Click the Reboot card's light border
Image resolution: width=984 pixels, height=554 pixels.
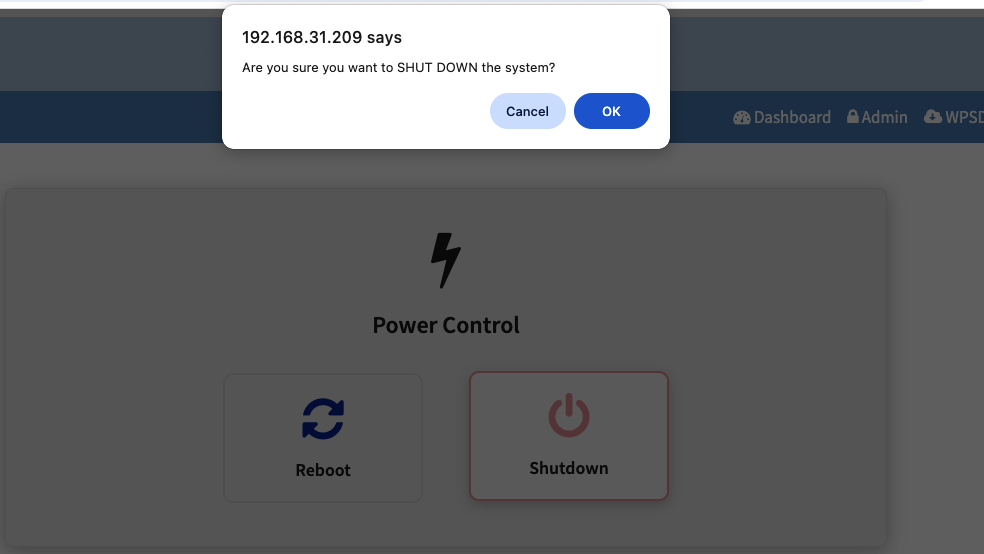coord(225,437)
